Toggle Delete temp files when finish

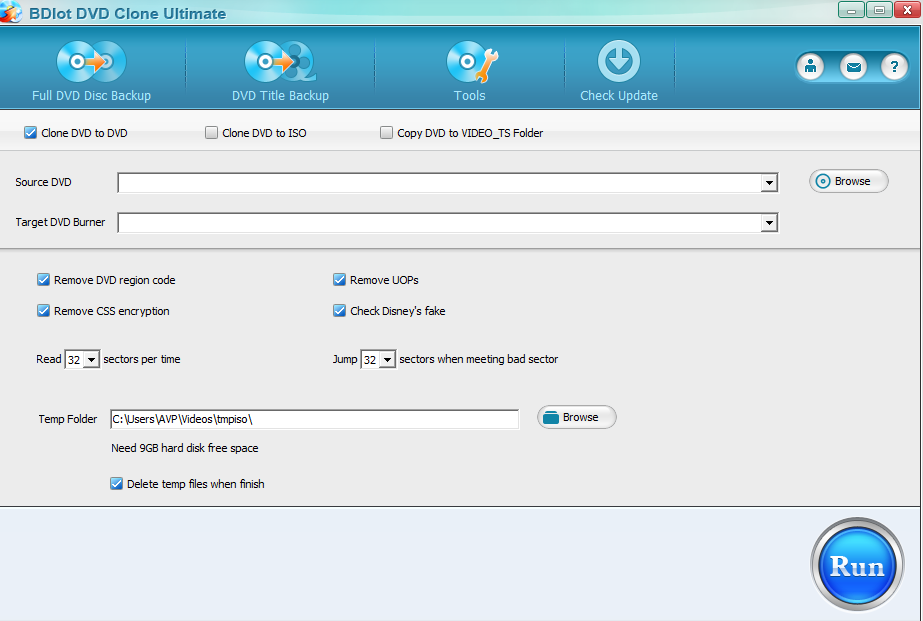(x=116, y=484)
